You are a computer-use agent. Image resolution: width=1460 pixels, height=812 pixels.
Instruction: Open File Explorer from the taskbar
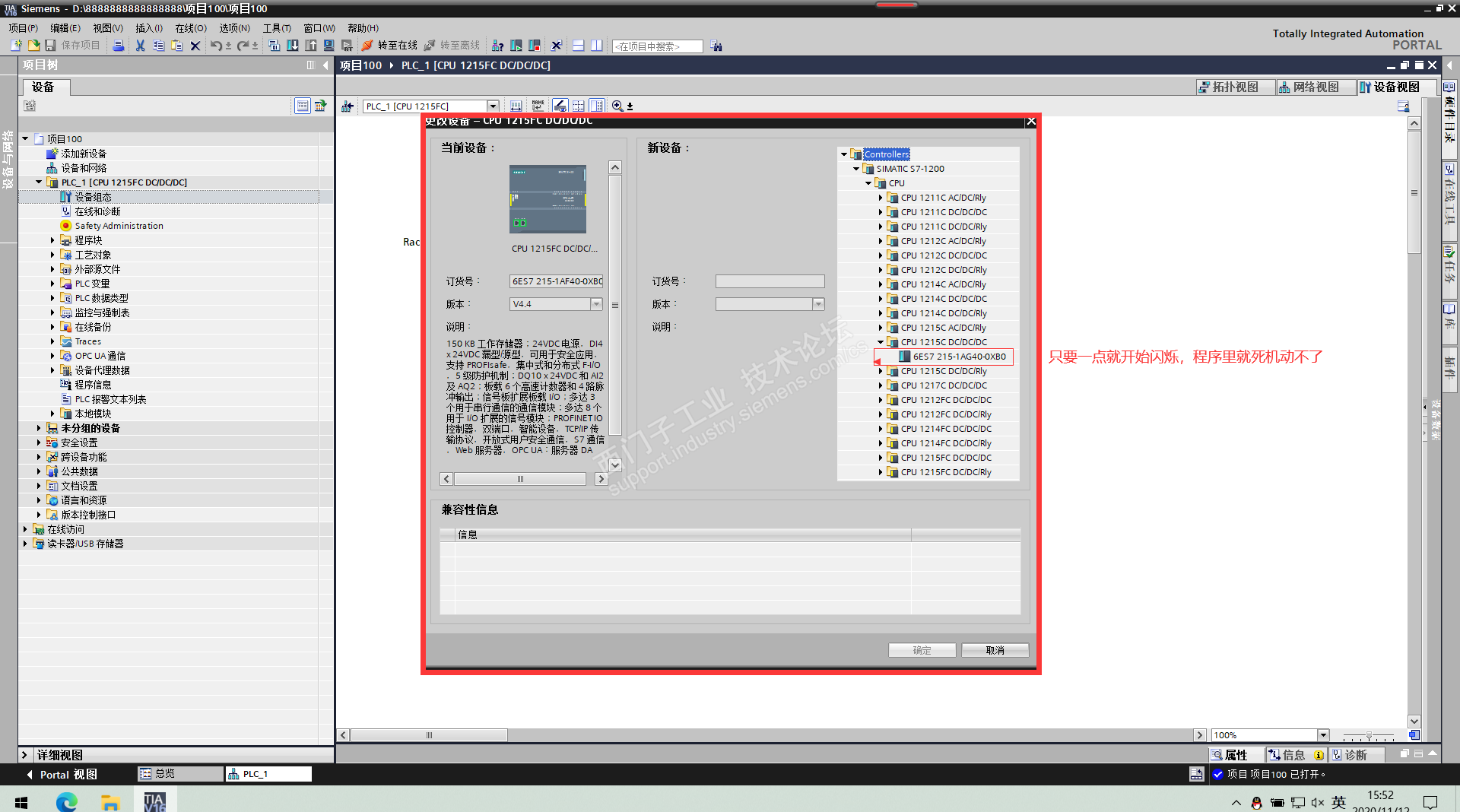point(110,801)
